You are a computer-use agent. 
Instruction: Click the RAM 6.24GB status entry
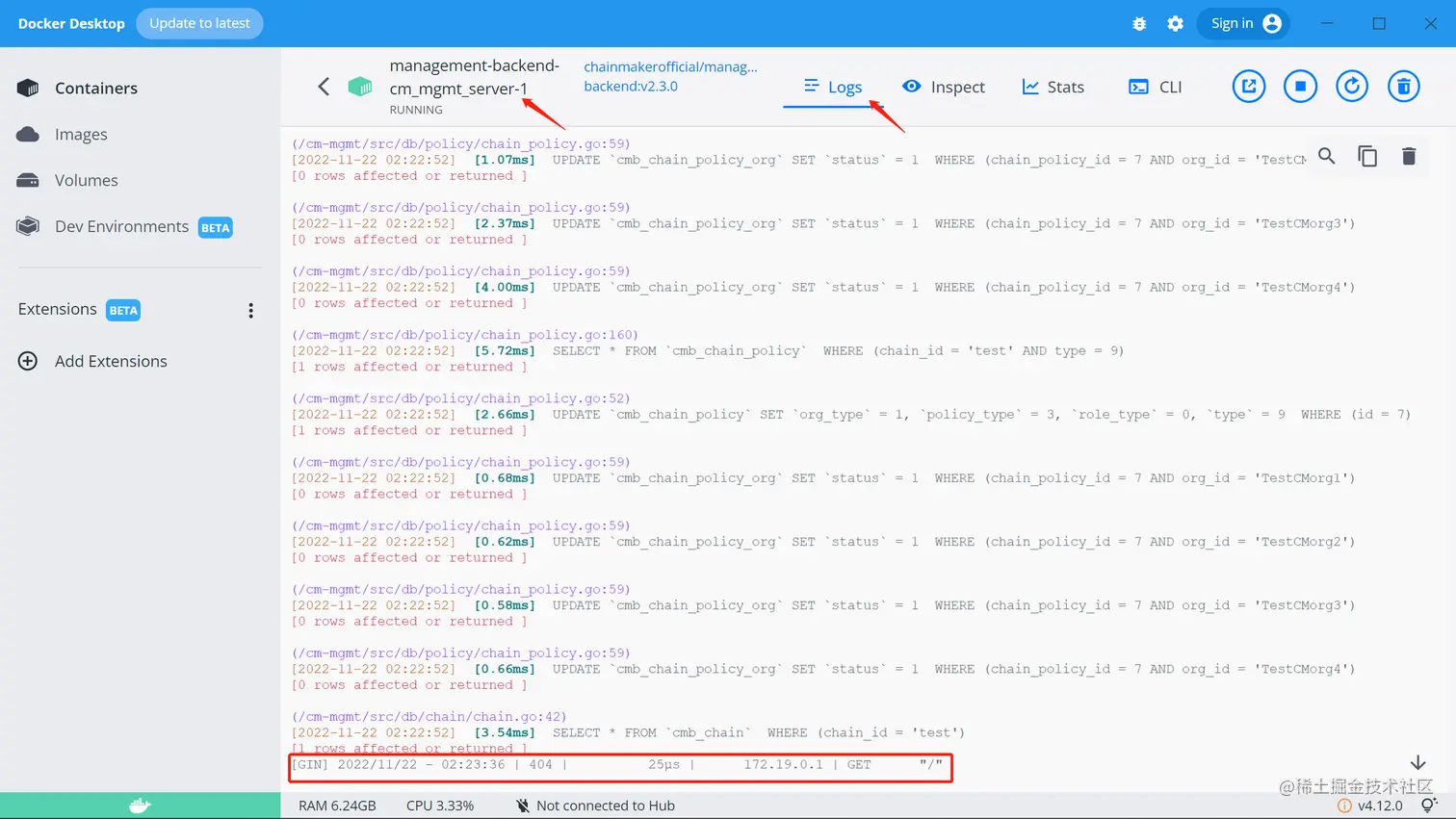[337, 806]
